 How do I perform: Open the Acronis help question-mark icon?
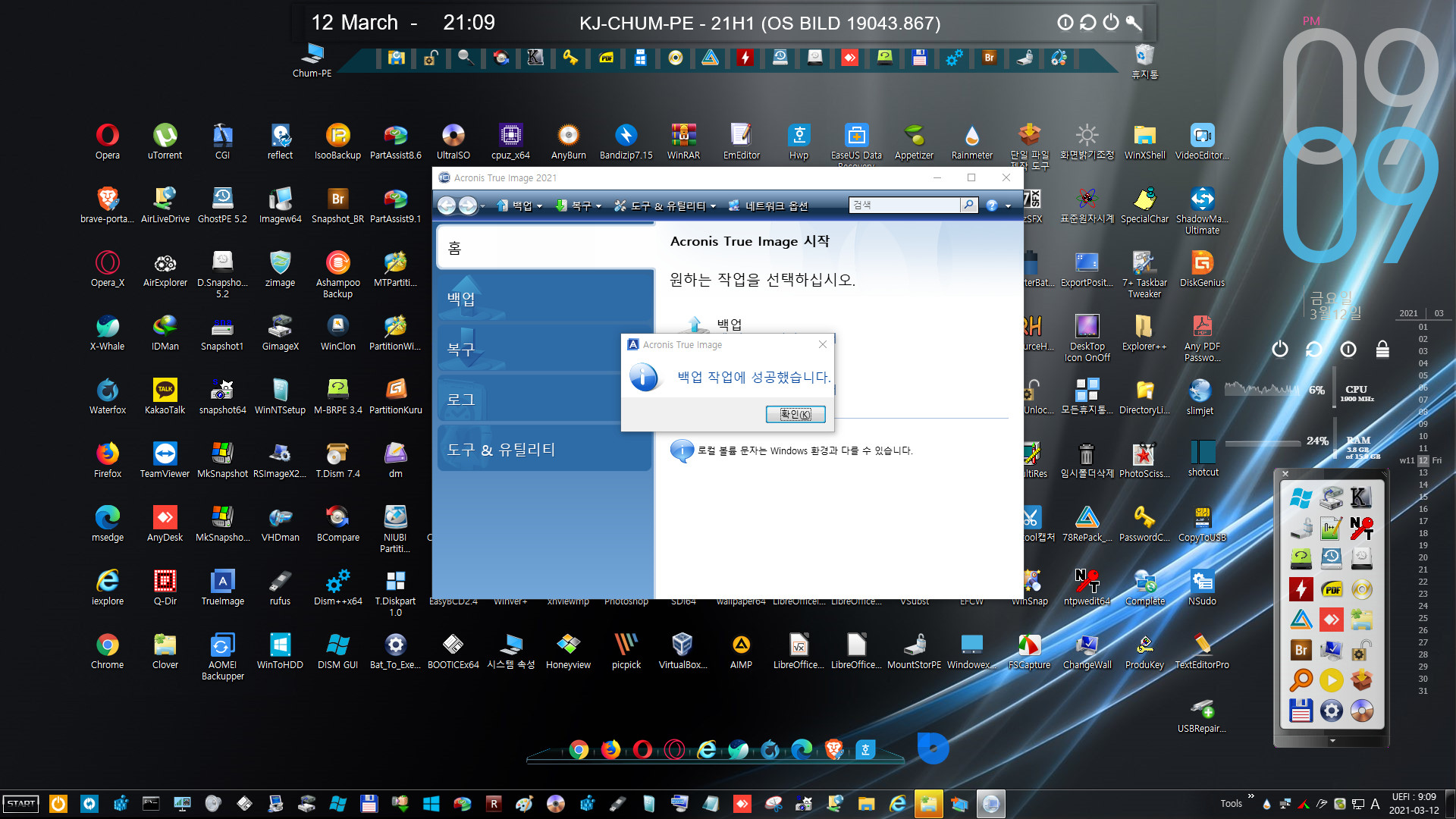[x=992, y=206]
